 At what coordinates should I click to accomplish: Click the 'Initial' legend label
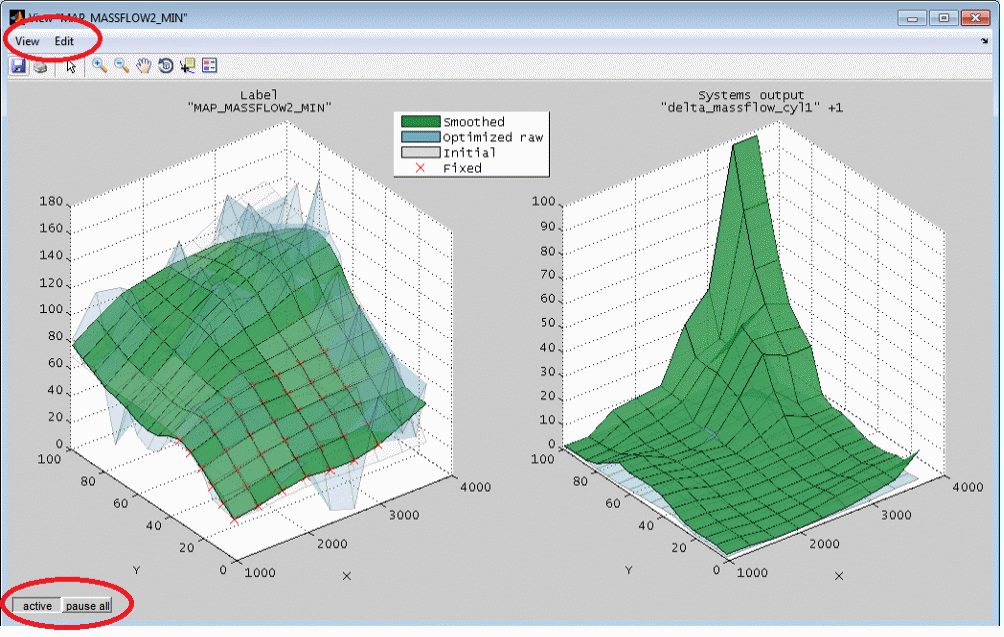pos(469,152)
